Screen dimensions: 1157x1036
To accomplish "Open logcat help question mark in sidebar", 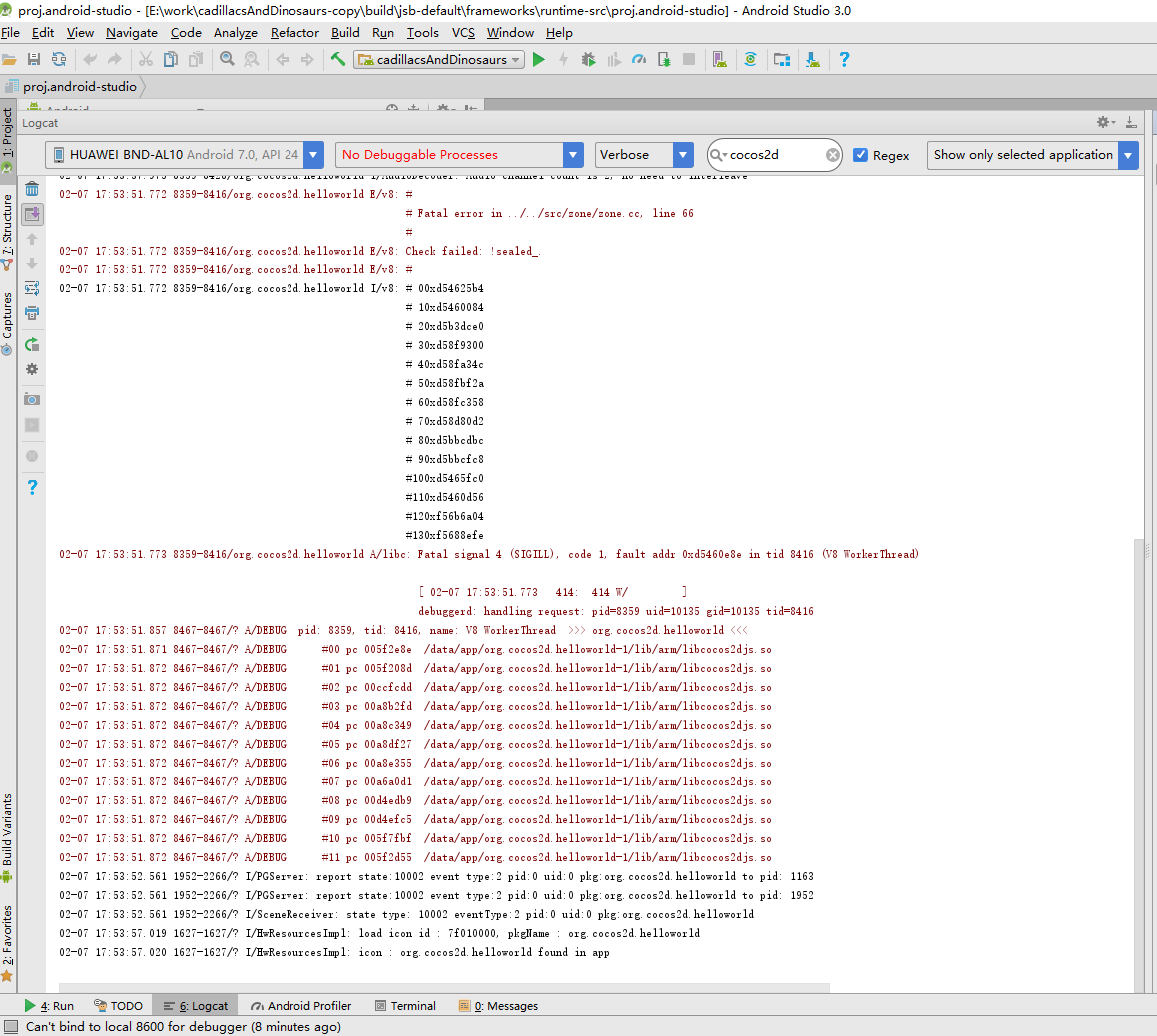I will (x=32, y=487).
